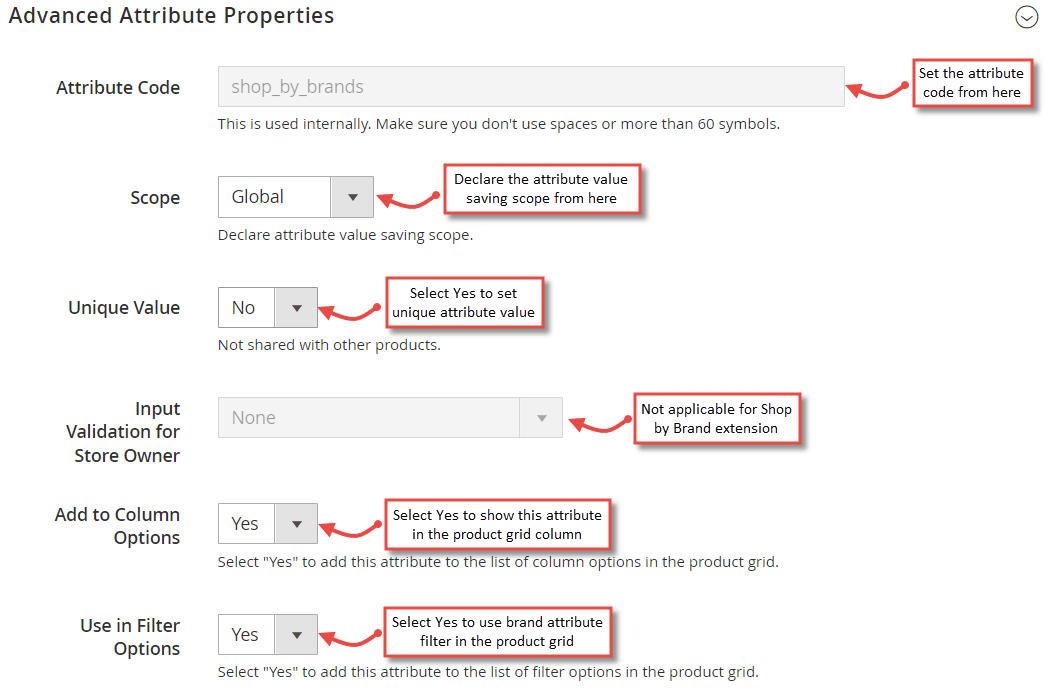Image resolution: width=1045 pixels, height=691 pixels.
Task: Click the Scope field label
Action: (x=155, y=198)
